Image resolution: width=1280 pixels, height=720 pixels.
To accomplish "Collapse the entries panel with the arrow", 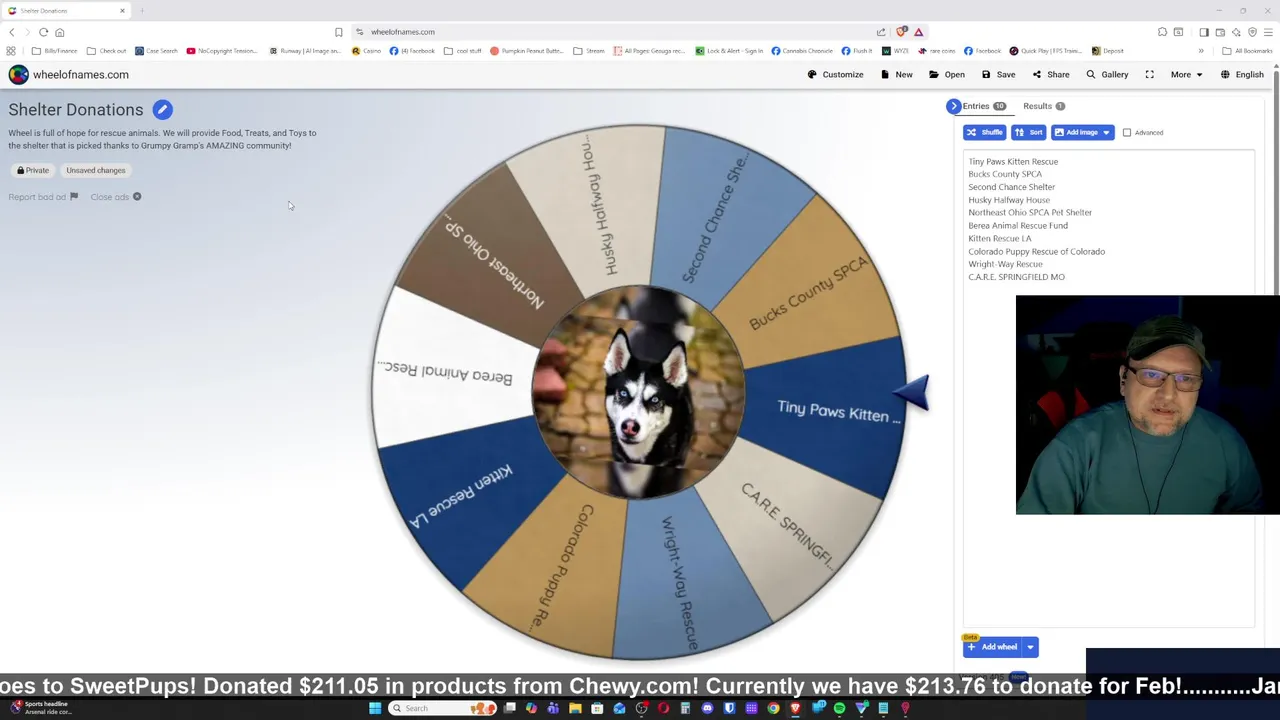I will coord(953,106).
